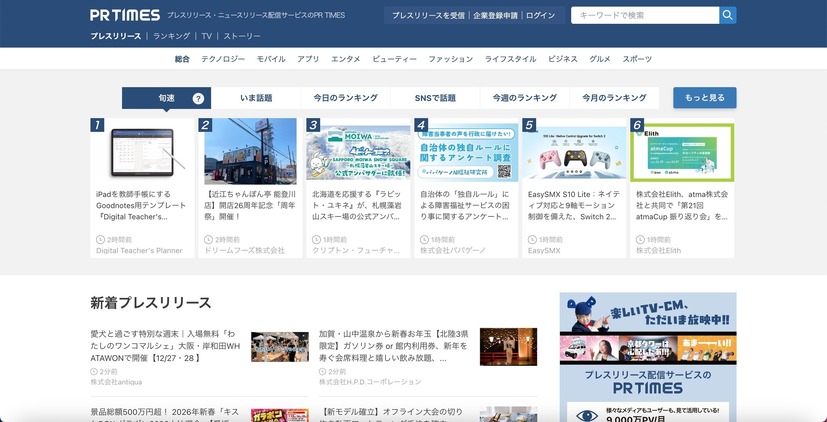Show the 今月のランキング tab
The image size is (827, 422).
[x=612, y=98]
